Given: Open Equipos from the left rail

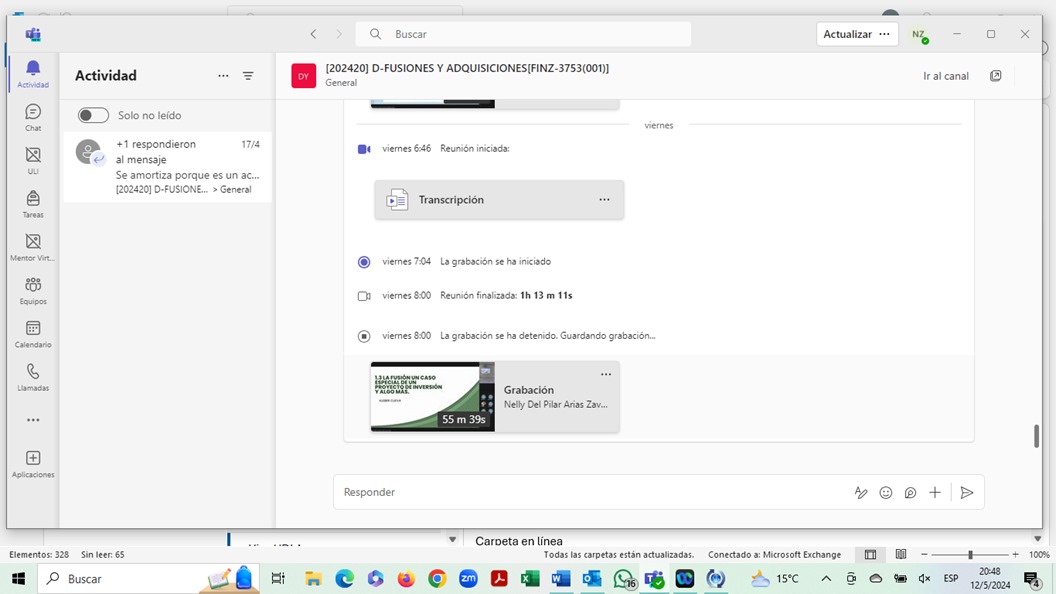Looking at the screenshot, I should pyautogui.click(x=33, y=290).
